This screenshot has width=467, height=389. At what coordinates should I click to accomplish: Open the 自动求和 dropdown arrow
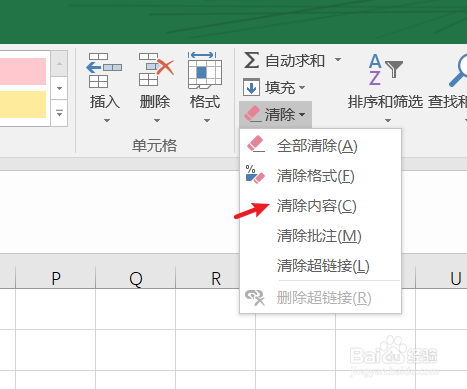click(x=338, y=60)
